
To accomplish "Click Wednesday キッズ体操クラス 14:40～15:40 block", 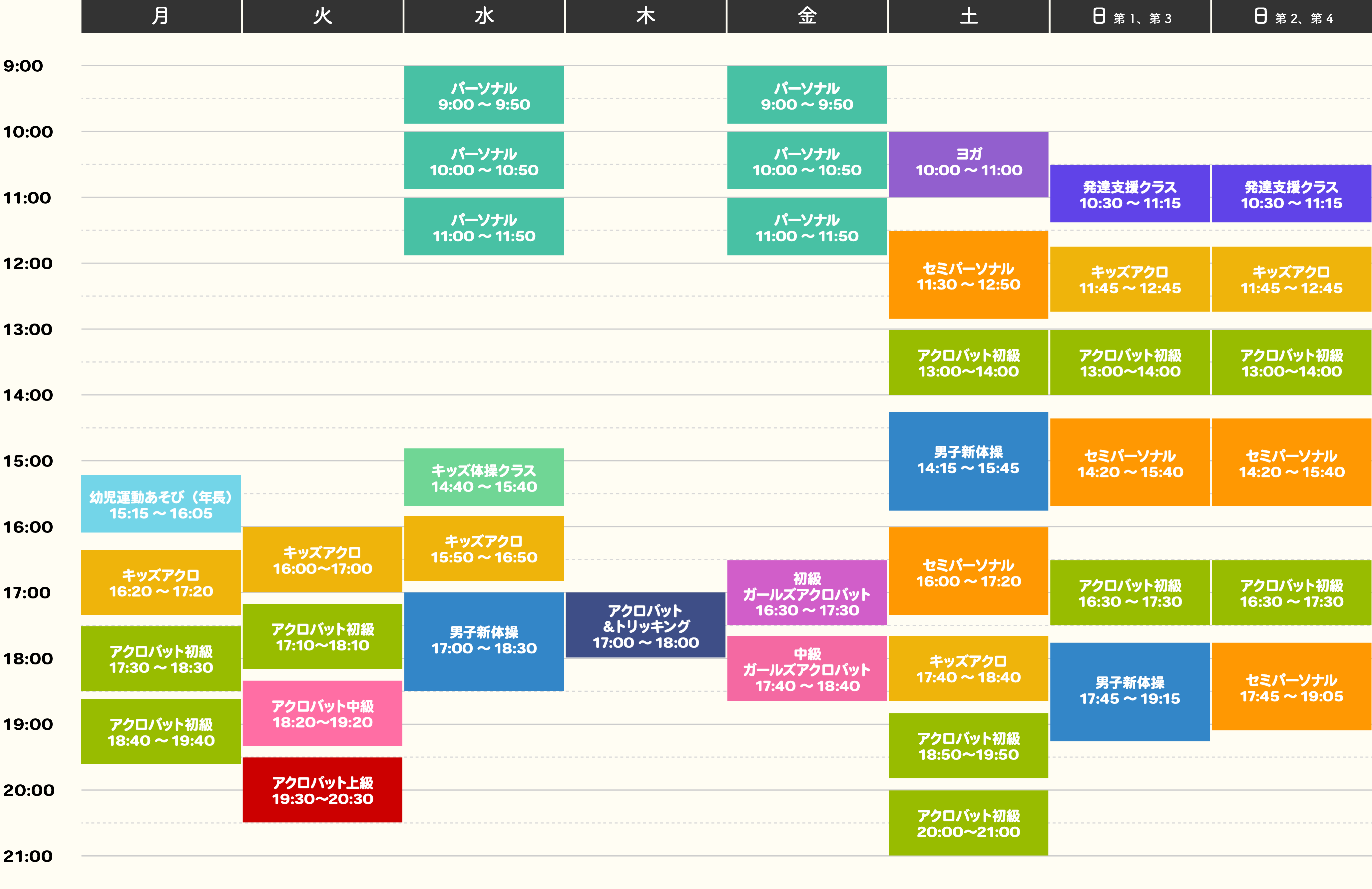I will pos(484,477).
